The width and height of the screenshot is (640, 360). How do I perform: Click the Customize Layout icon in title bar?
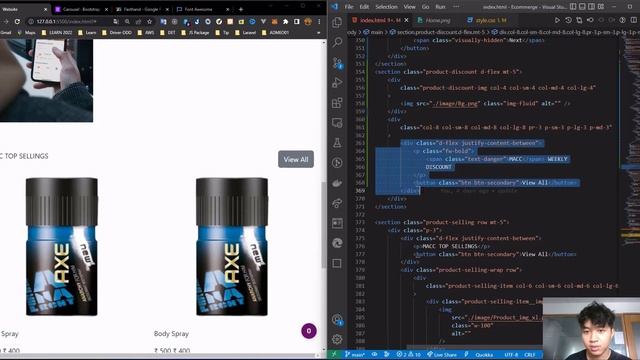[x=601, y=7]
